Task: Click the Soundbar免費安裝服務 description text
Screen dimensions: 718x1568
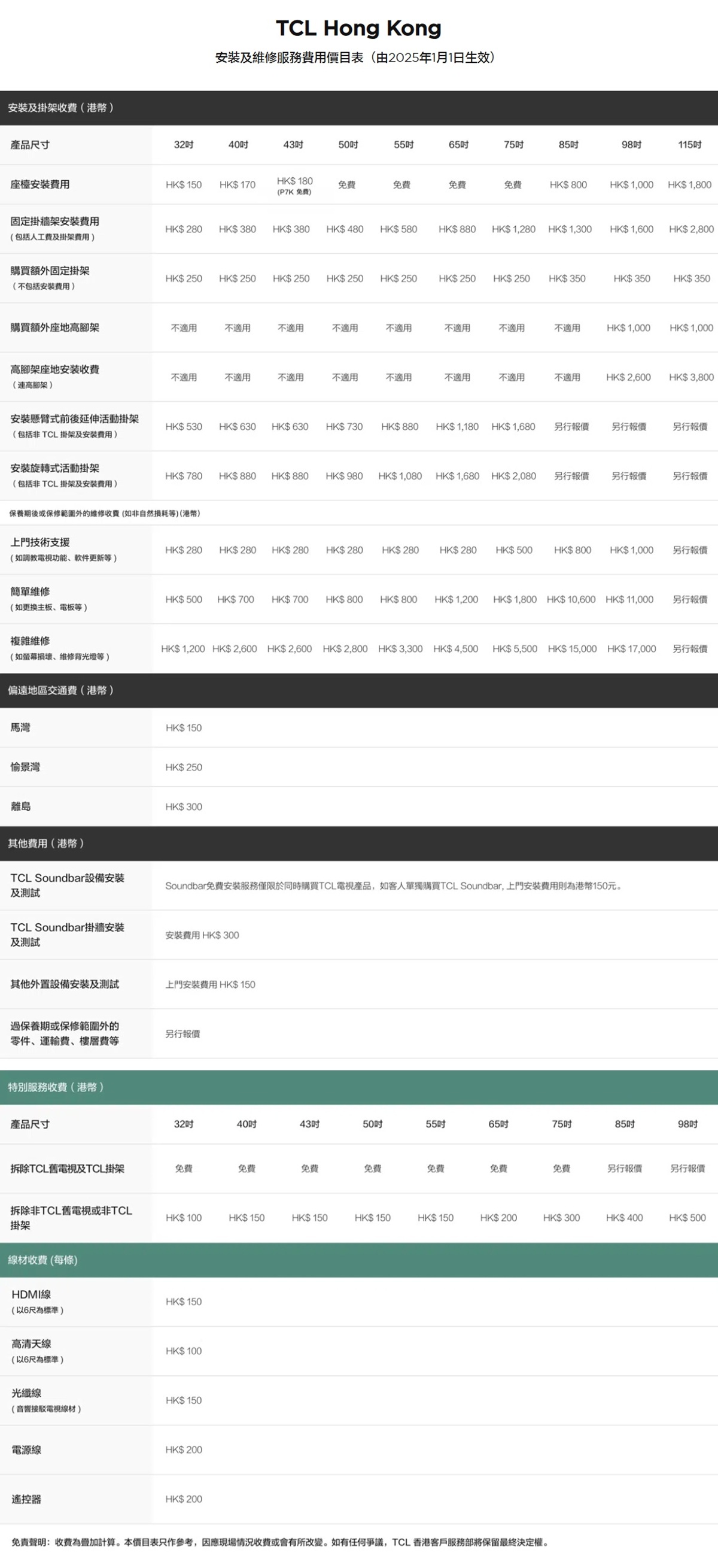Action: coord(394,885)
